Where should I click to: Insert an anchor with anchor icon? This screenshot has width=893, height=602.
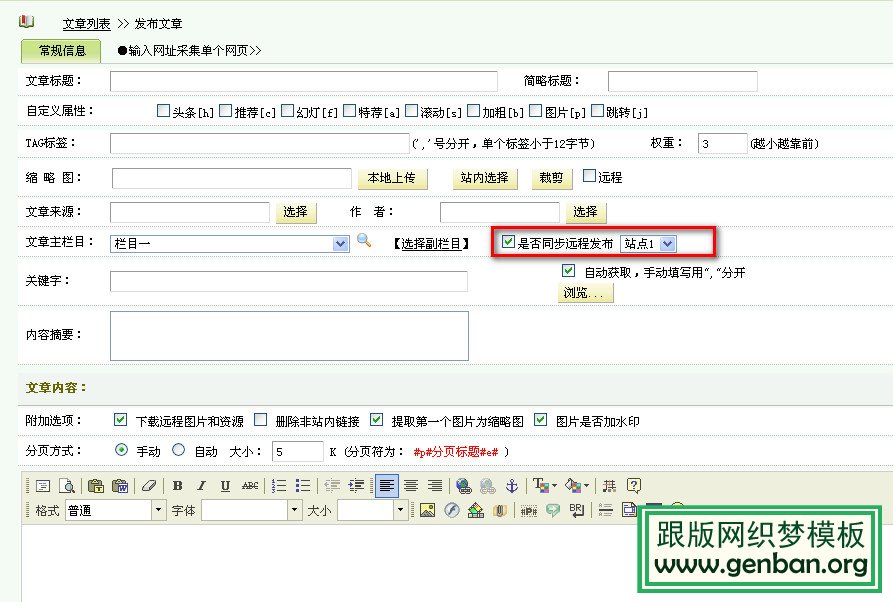click(x=511, y=486)
